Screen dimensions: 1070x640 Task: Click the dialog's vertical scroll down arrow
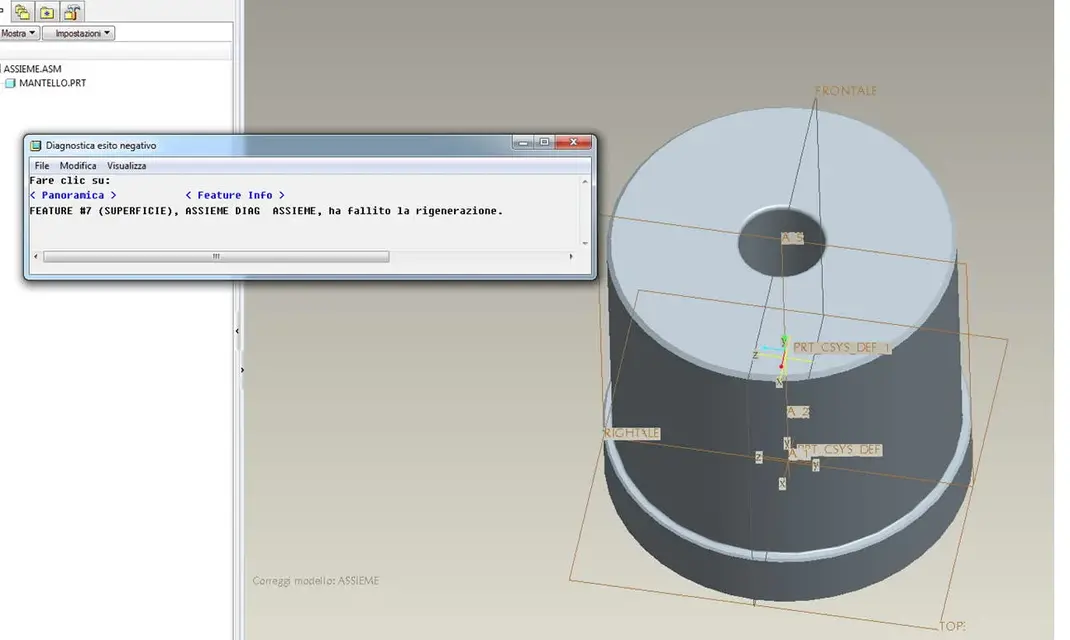pos(585,243)
